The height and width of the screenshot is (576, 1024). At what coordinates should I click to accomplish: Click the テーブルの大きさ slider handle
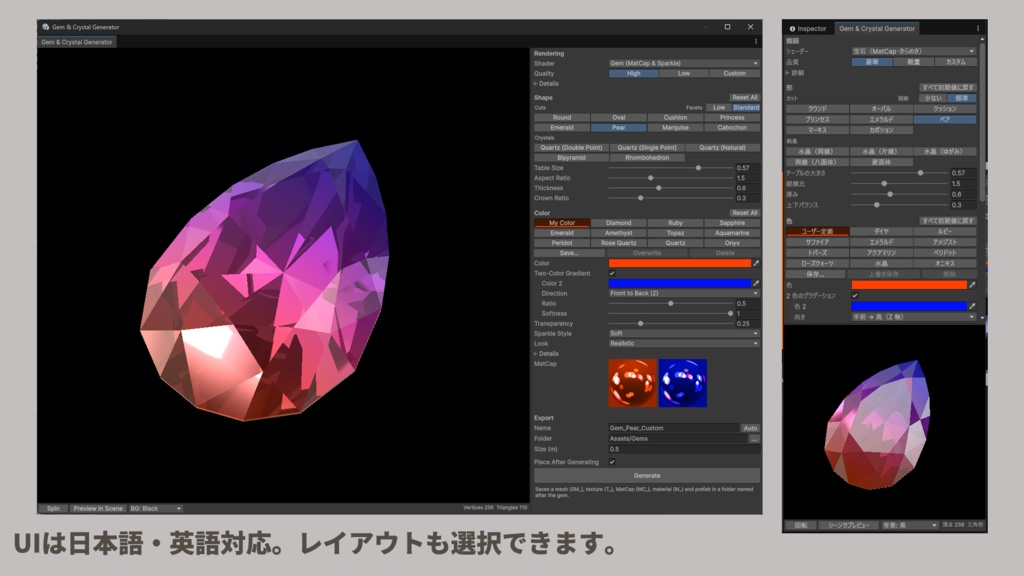(920, 173)
